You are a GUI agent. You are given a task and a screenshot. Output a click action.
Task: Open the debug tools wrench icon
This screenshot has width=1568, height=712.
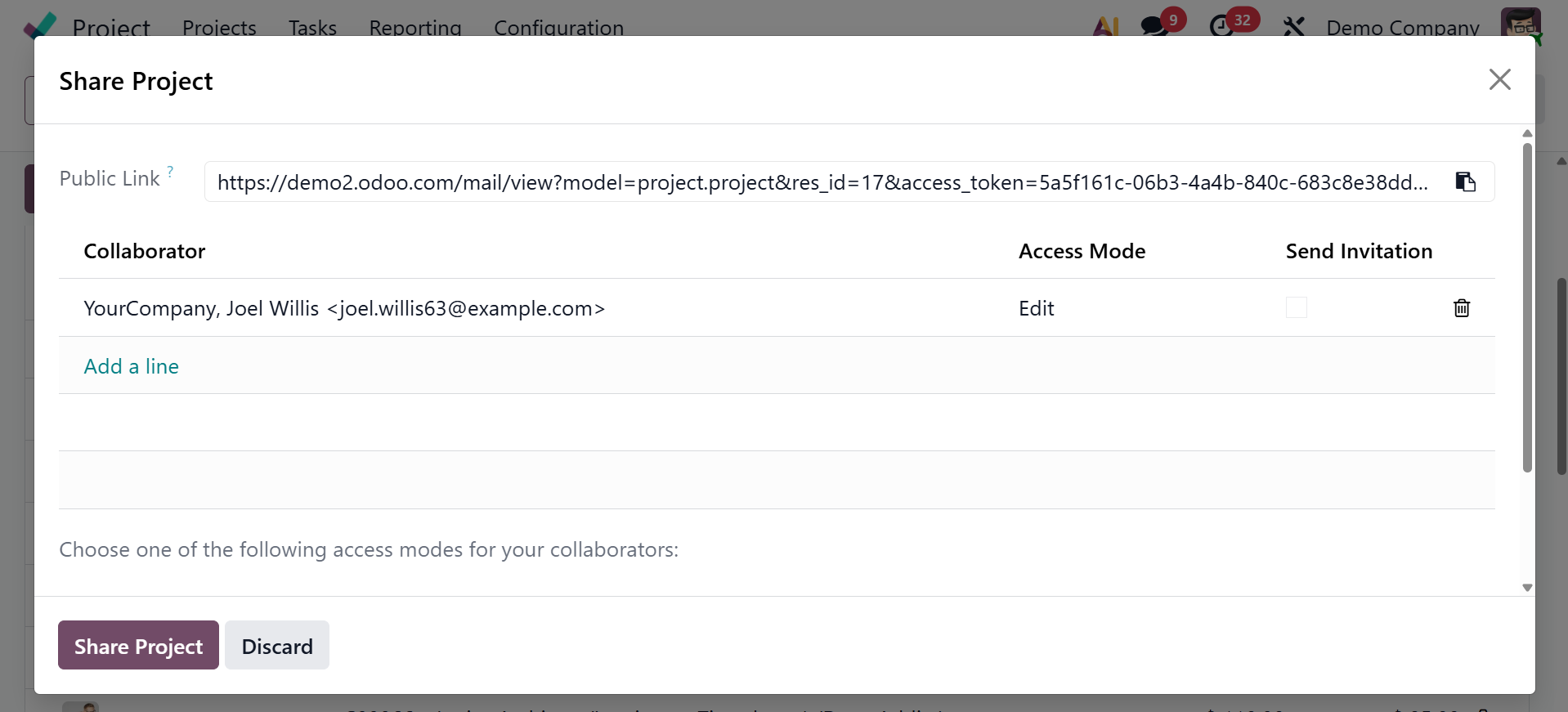[x=1293, y=27]
